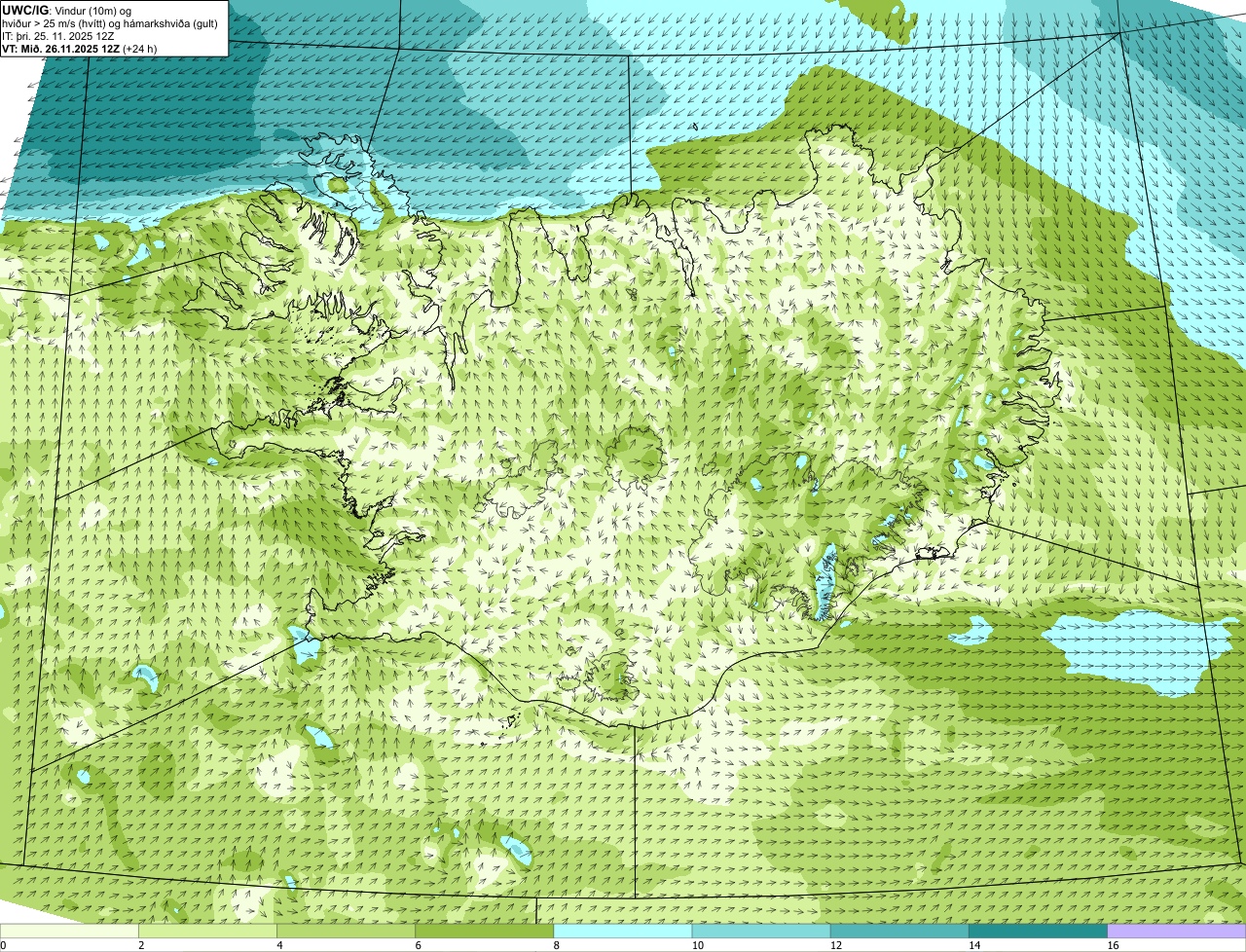Viewport: 1246px width, 952px height.
Task: Click the legend tick label '2'
Action: (141, 945)
